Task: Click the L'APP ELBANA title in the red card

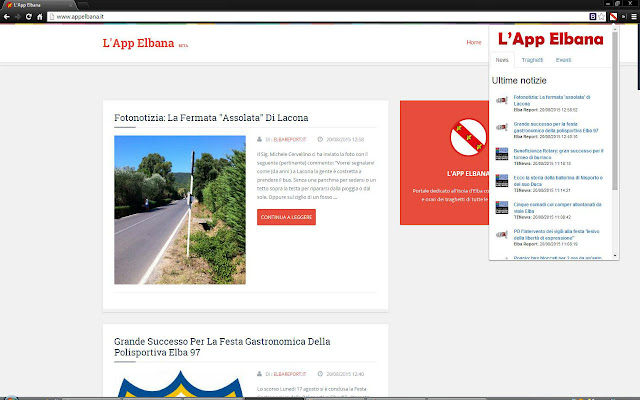Action: 468,173
